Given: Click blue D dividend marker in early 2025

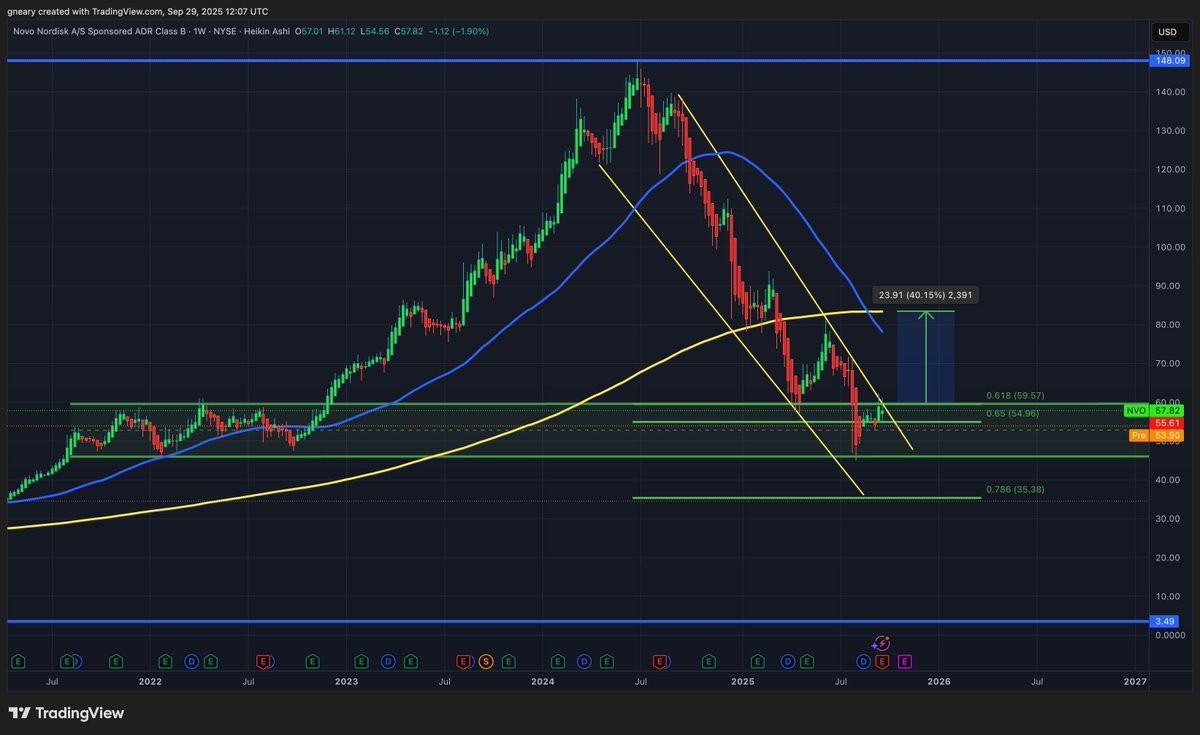Looking at the screenshot, I should point(788,662).
